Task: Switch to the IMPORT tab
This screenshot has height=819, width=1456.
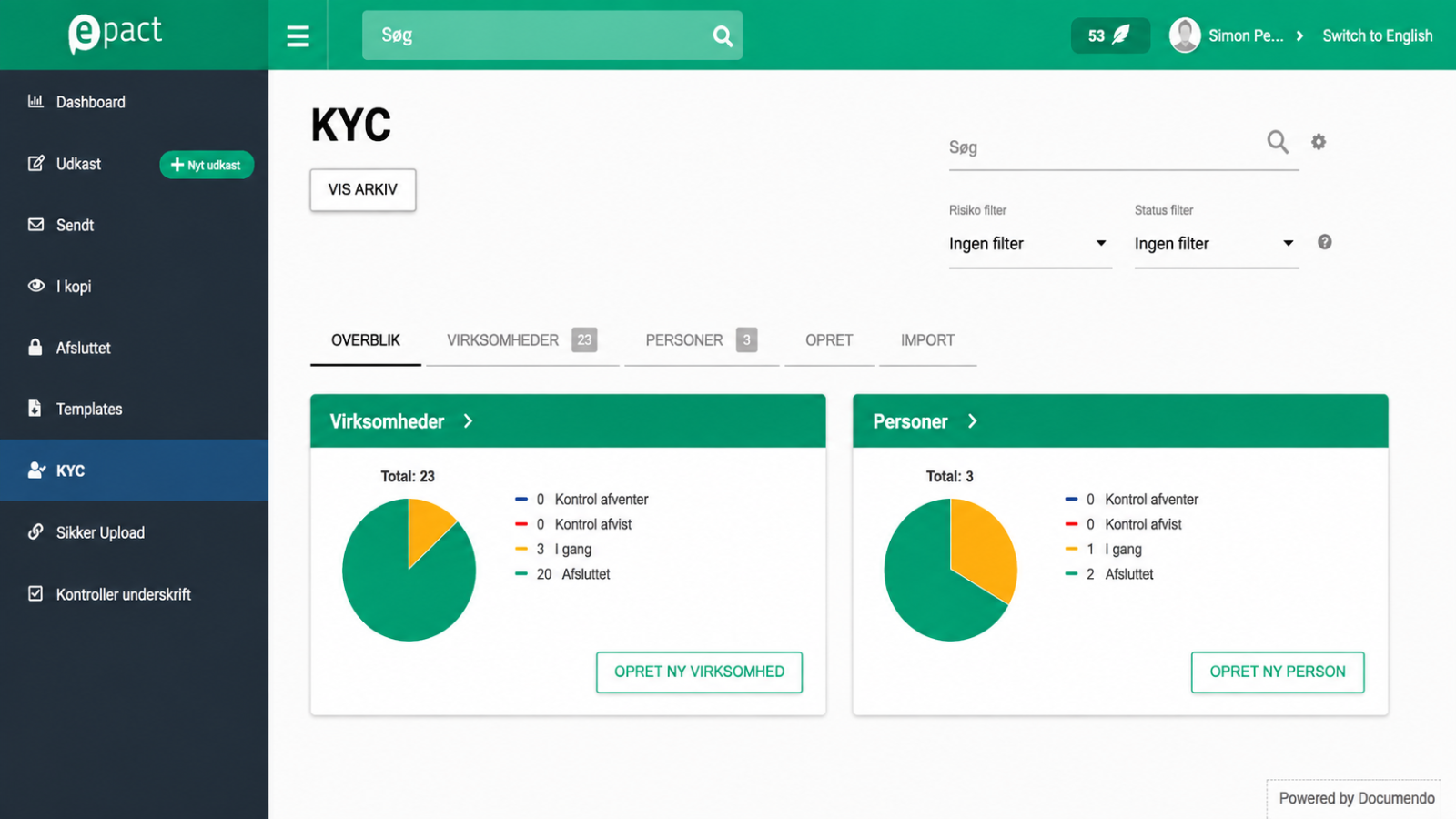Action: (927, 340)
